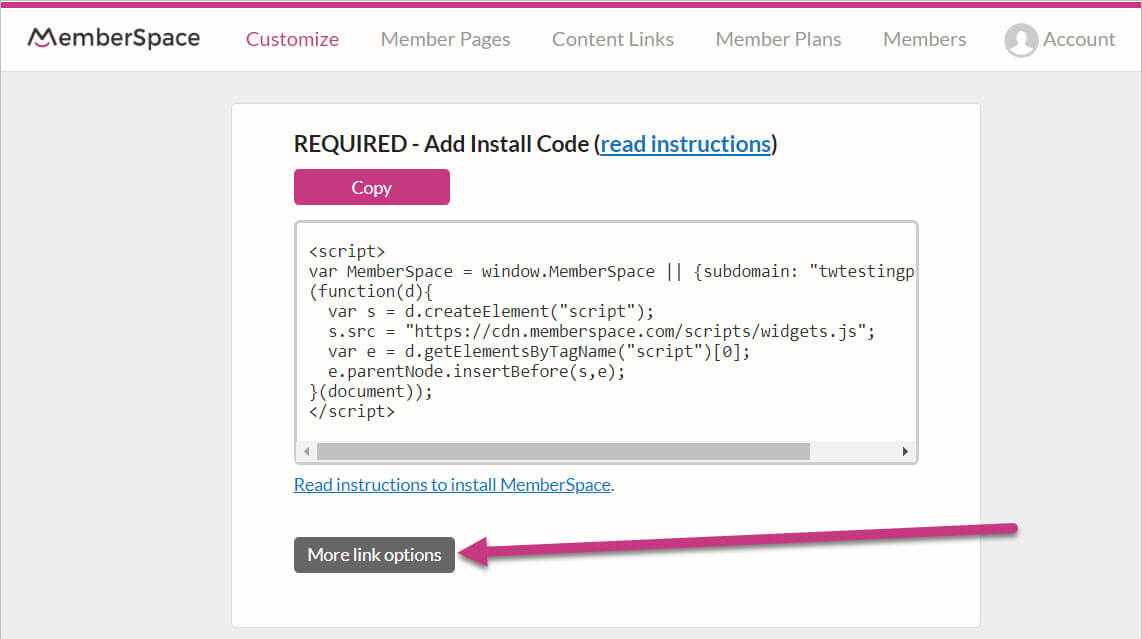Open the Account menu label
The width and height of the screenshot is (1142, 639).
pos(1079,39)
